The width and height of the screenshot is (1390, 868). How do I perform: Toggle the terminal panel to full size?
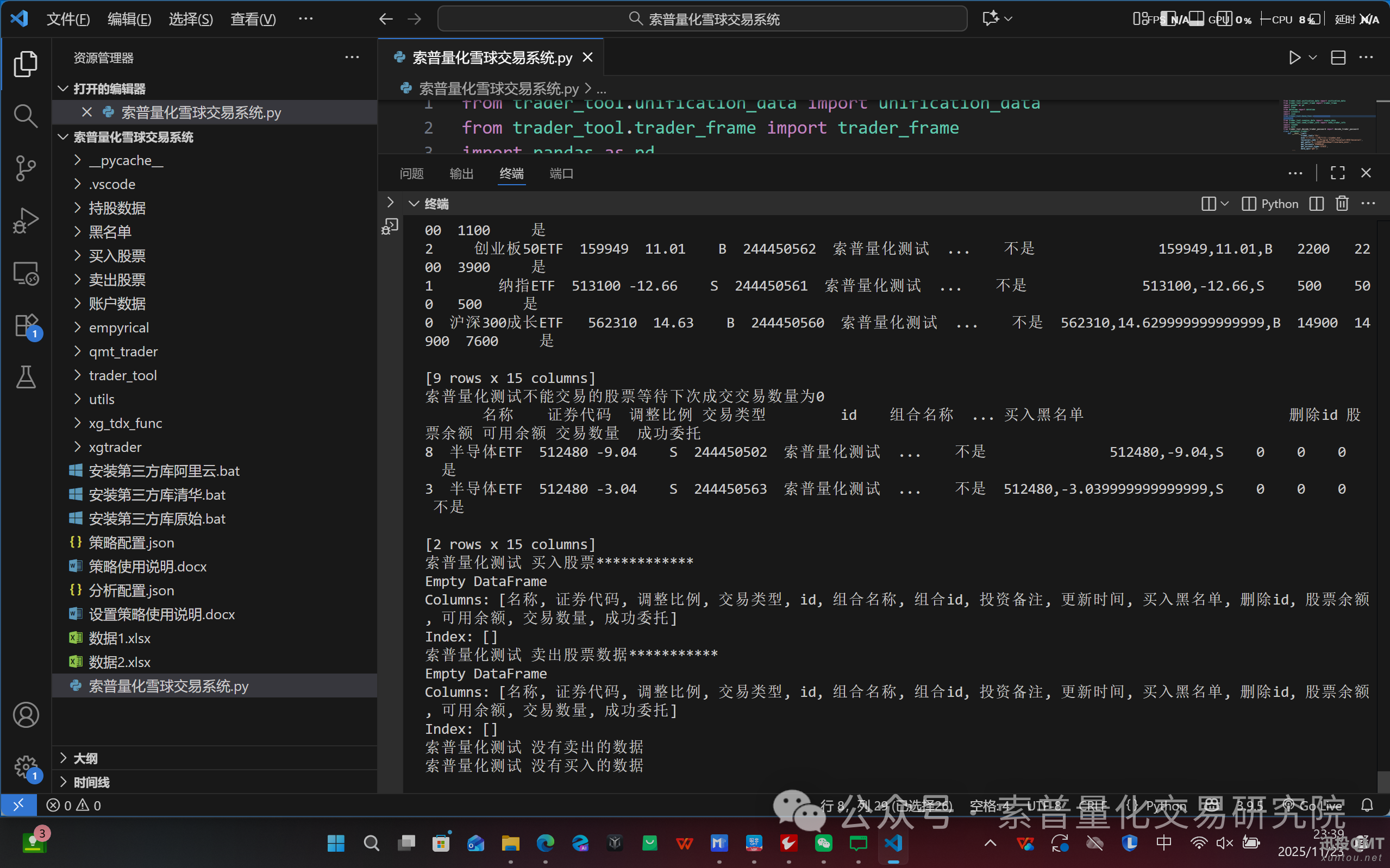[1338, 173]
